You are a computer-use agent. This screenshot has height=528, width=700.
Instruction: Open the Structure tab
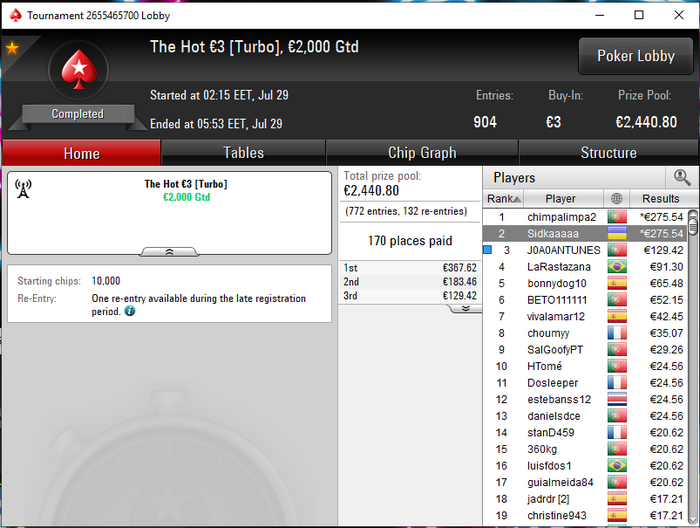(608, 153)
